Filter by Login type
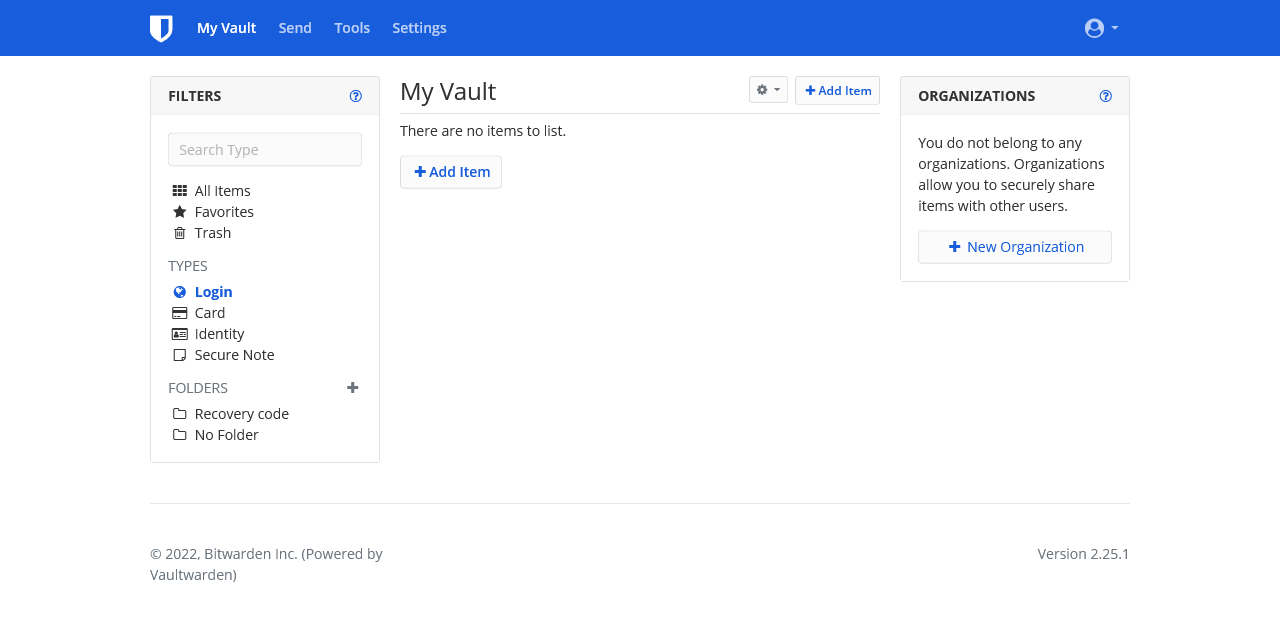This screenshot has height=635, width=1280. 213,292
